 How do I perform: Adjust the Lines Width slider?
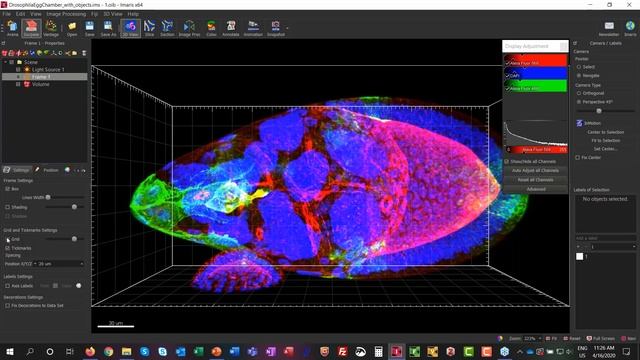48,198
